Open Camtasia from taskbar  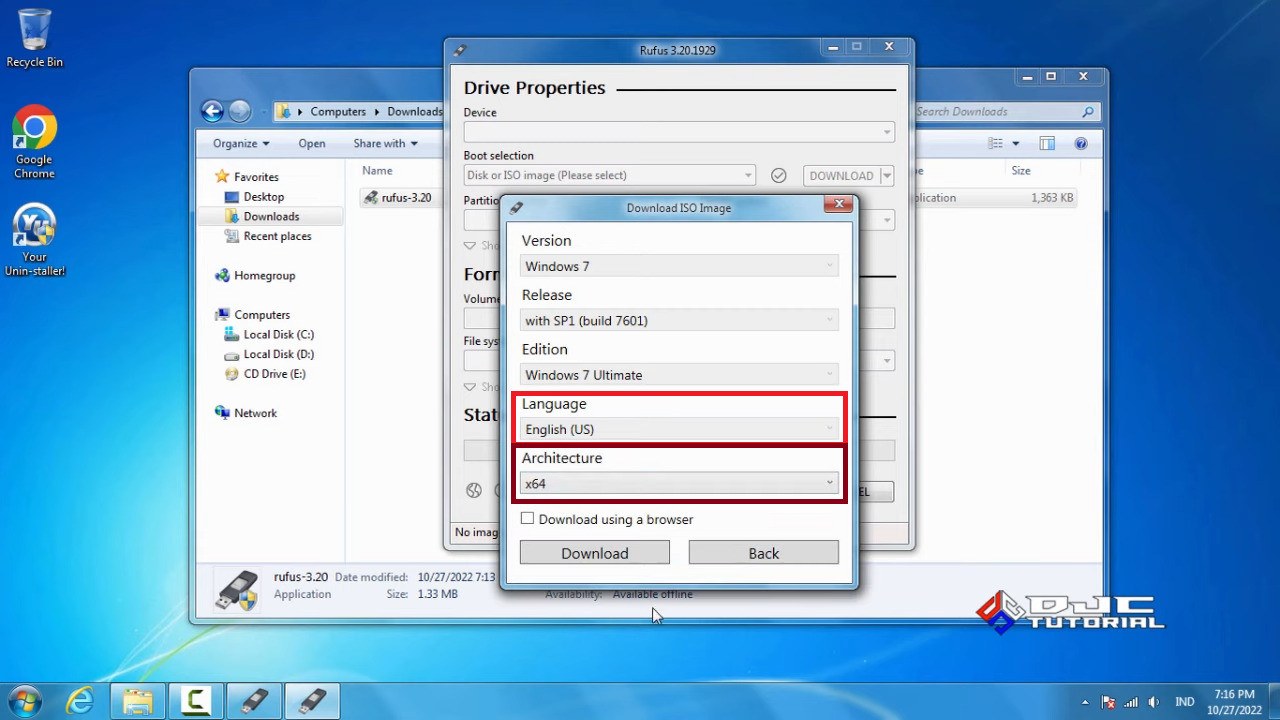[196, 701]
